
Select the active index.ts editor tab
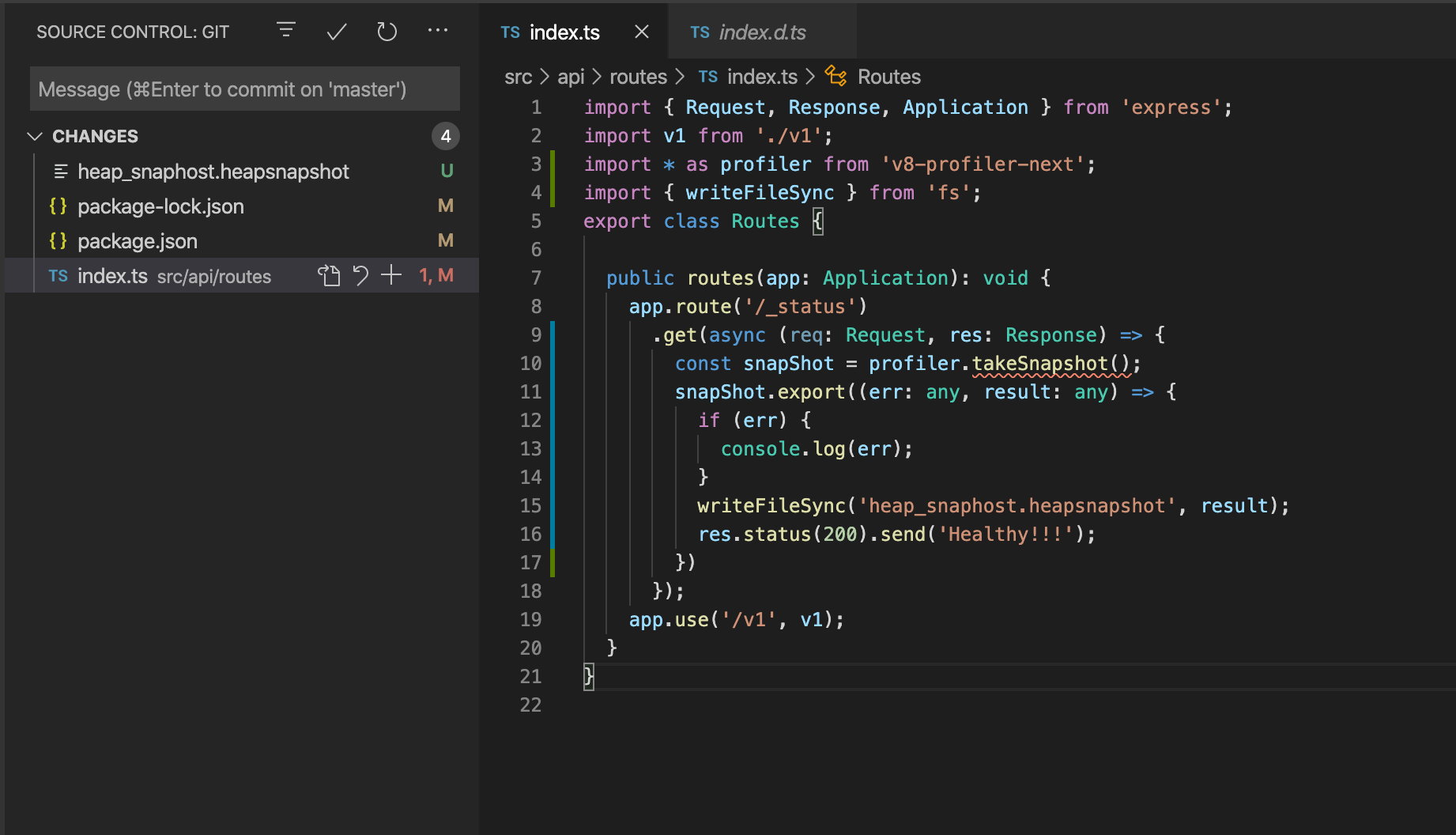[564, 32]
